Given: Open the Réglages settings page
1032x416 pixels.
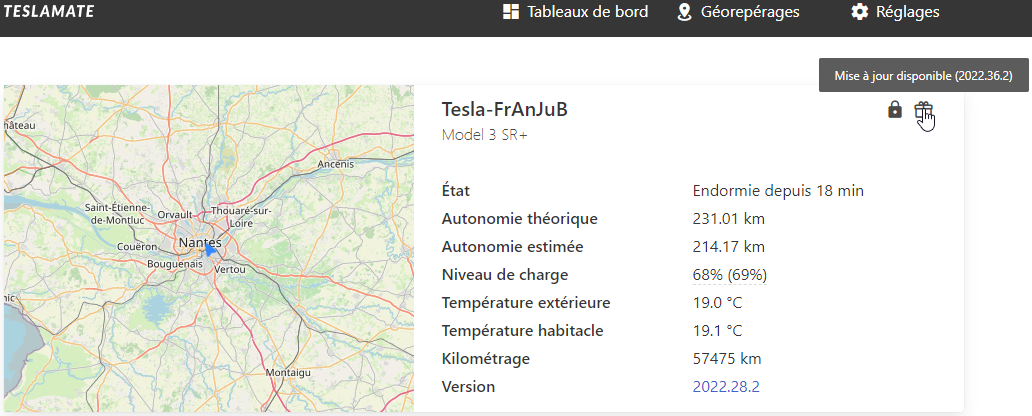Looking at the screenshot, I should [895, 12].
